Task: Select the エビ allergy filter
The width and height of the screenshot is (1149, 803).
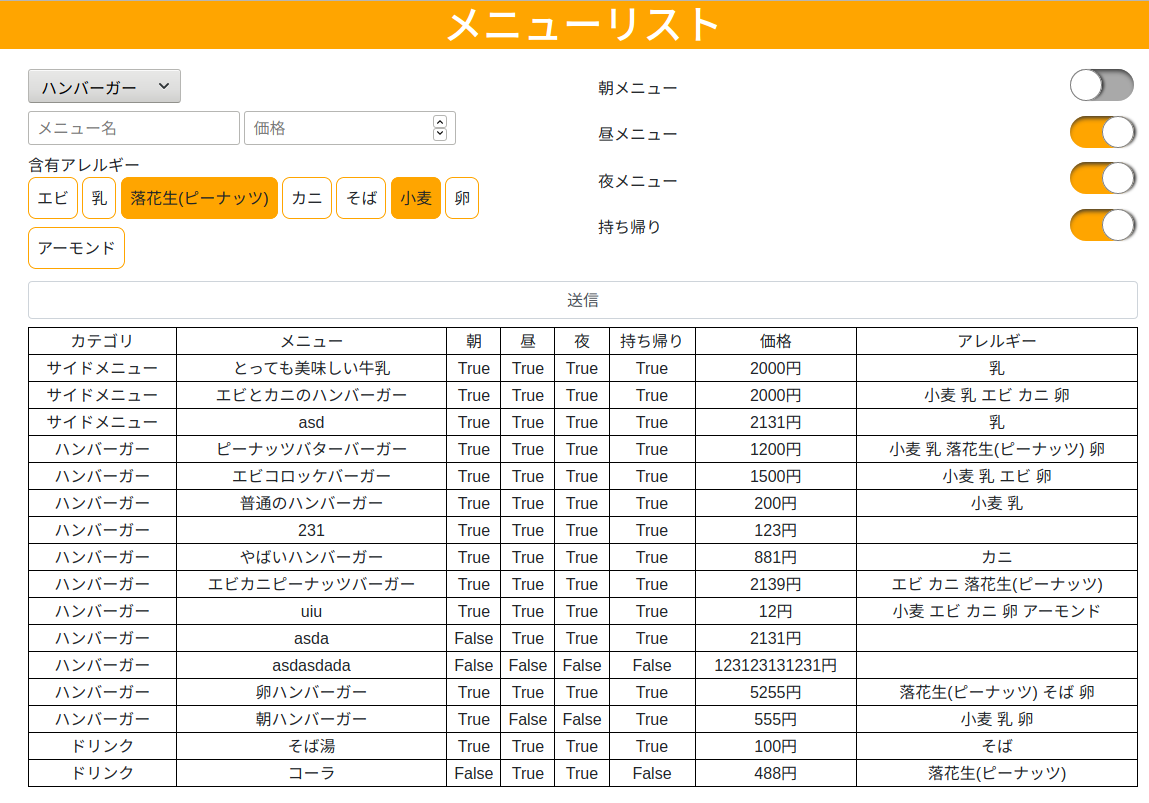Action: tap(53, 198)
